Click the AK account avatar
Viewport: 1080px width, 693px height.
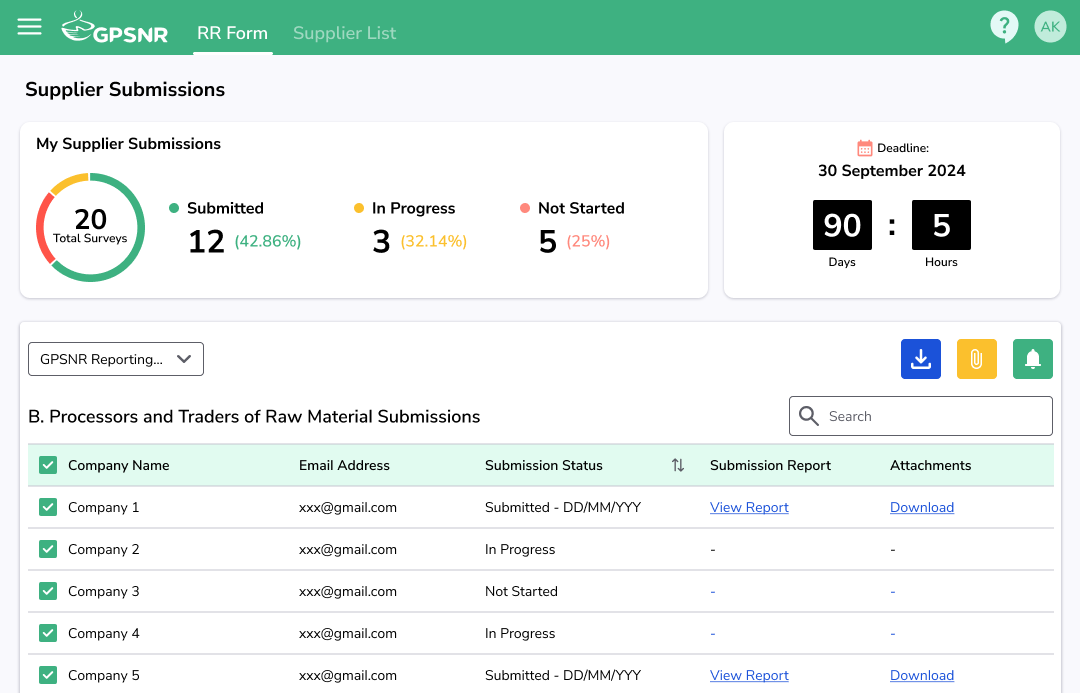click(x=1050, y=26)
